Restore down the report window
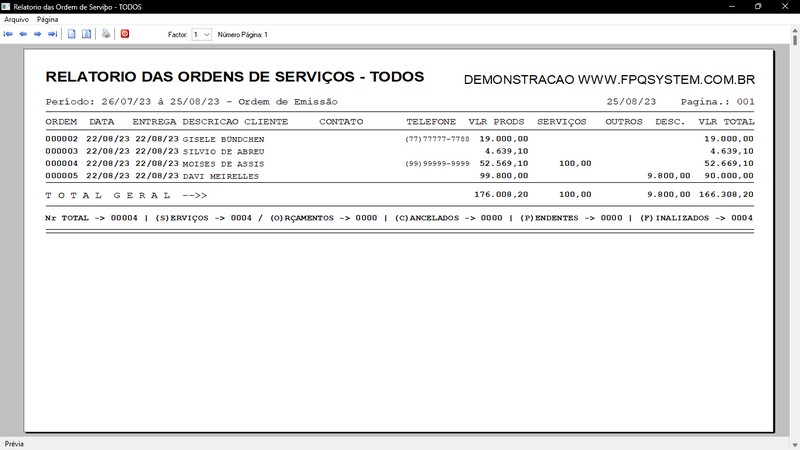The height and width of the screenshot is (450, 800). (758, 7)
